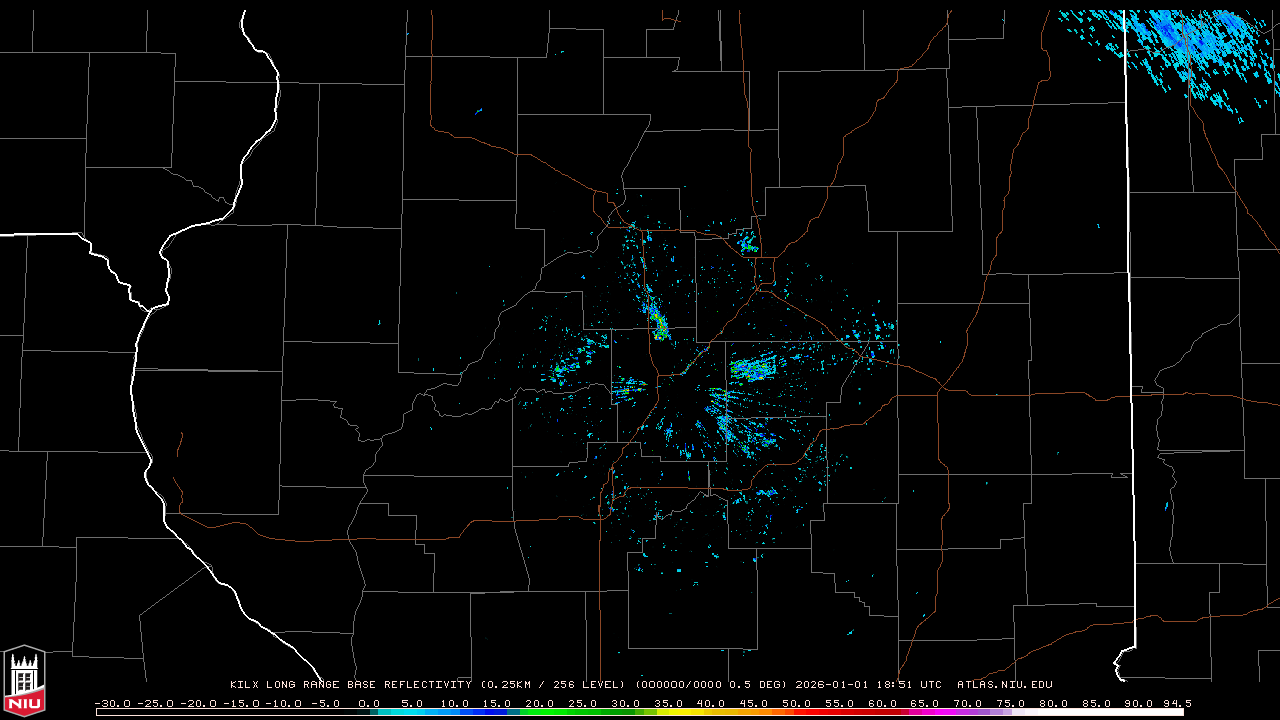
Task: Click the yellow-red echo core north of the radar
Action: point(659,326)
